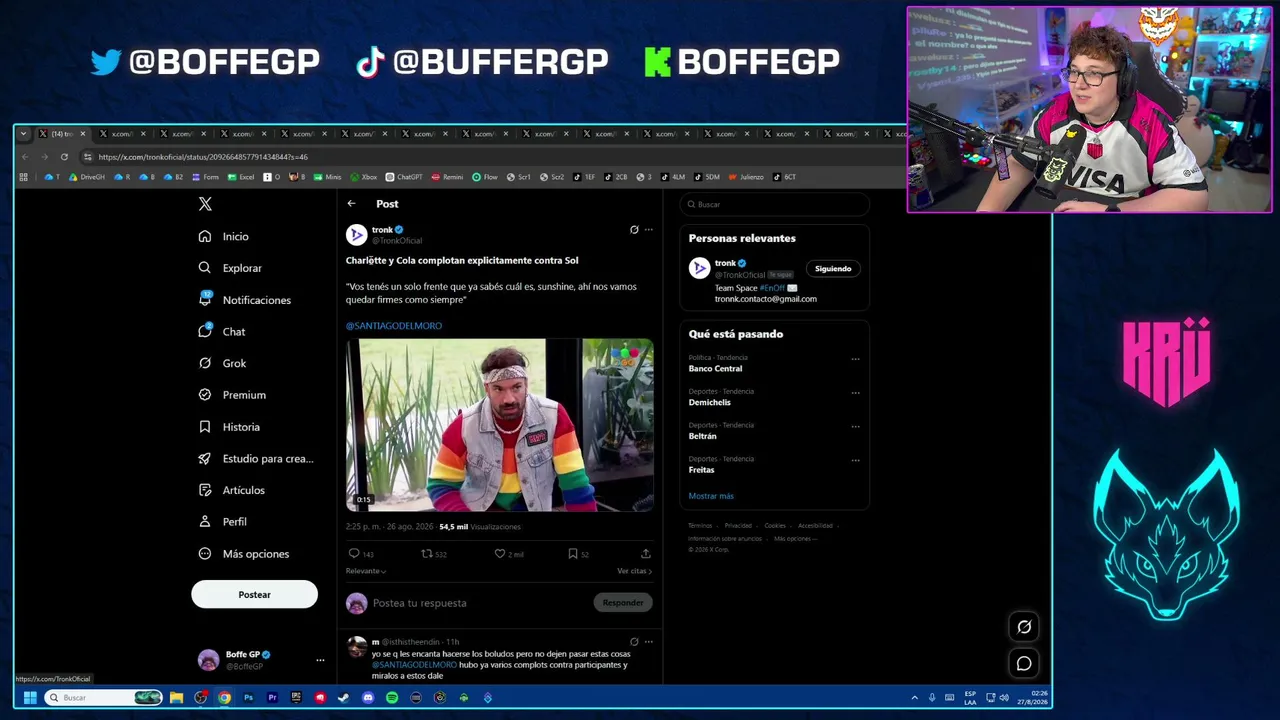Bookmark the tronk post
The image size is (1280, 720).
(573, 553)
